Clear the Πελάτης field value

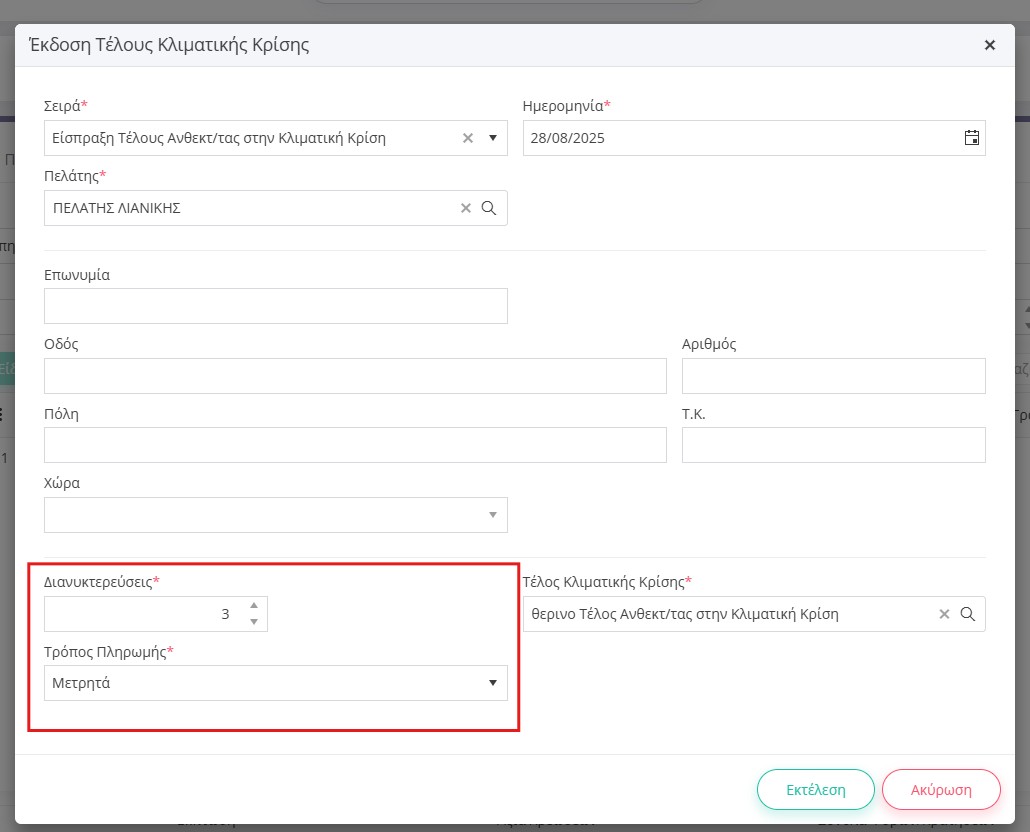pos(465,208)
